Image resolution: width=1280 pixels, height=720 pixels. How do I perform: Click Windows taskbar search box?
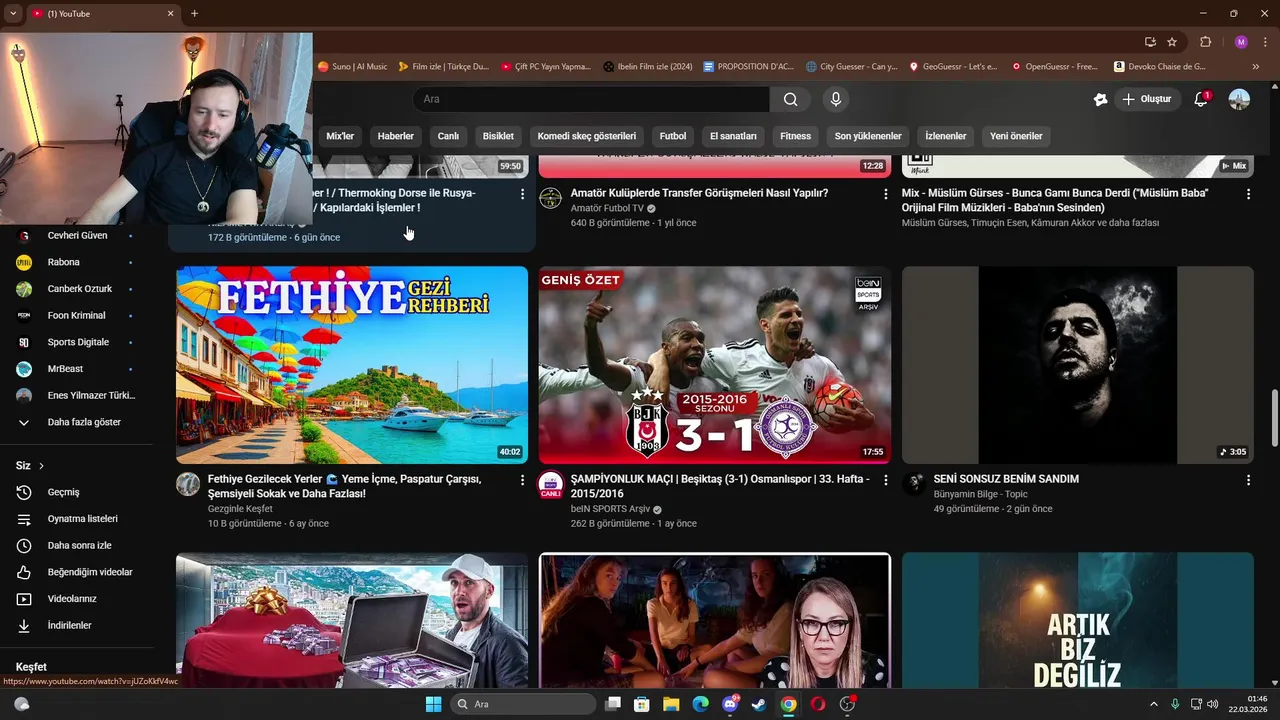pos(524,704)
